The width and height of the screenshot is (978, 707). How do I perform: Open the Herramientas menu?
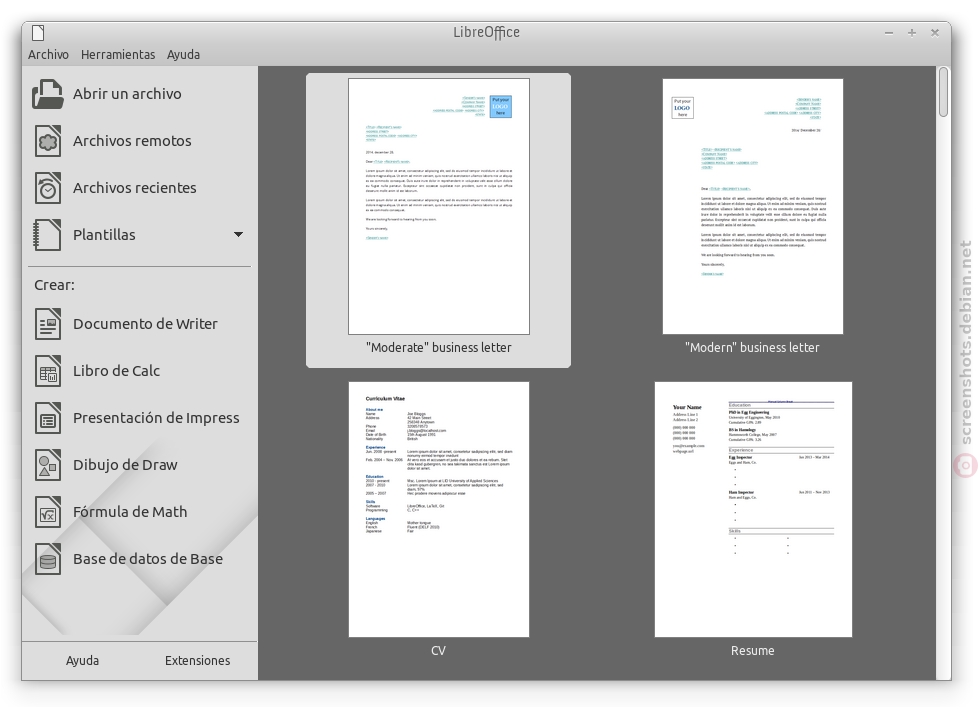(118, 55)
